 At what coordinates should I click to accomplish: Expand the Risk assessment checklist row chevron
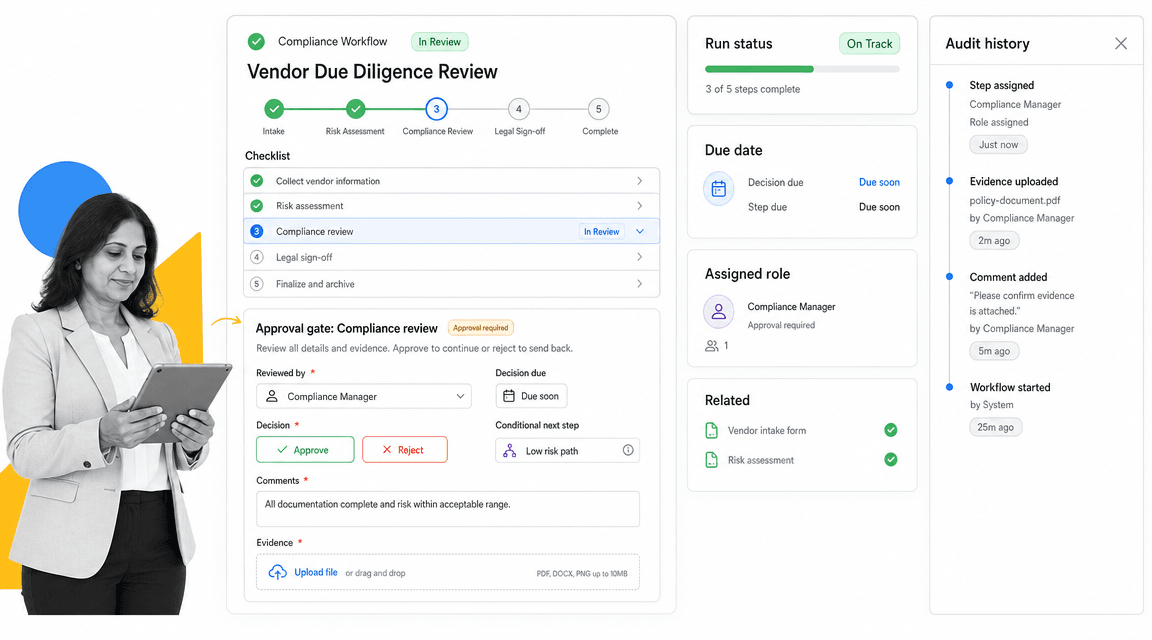click(x=639, y=206)
